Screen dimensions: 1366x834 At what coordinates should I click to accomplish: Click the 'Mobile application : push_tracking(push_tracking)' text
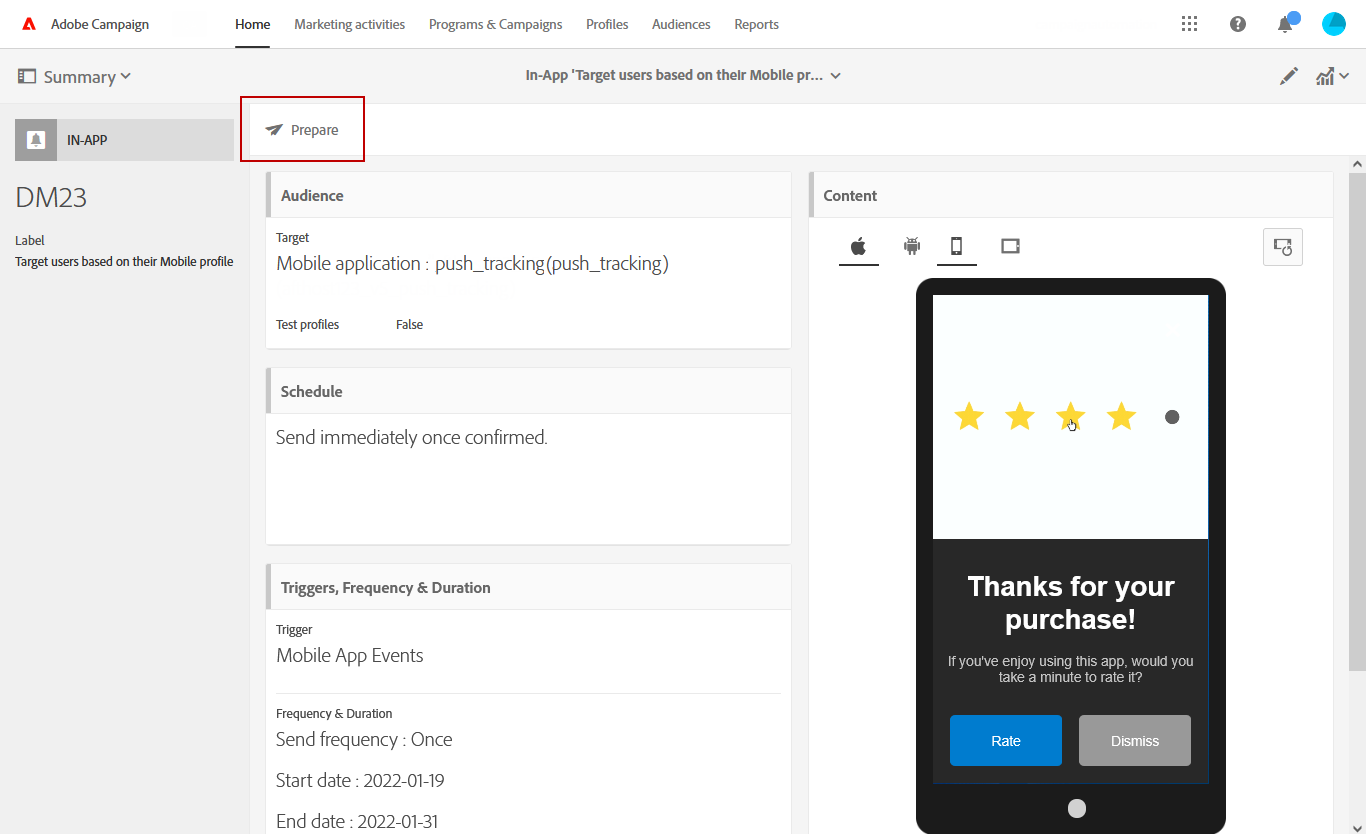[x=472, y=263]
